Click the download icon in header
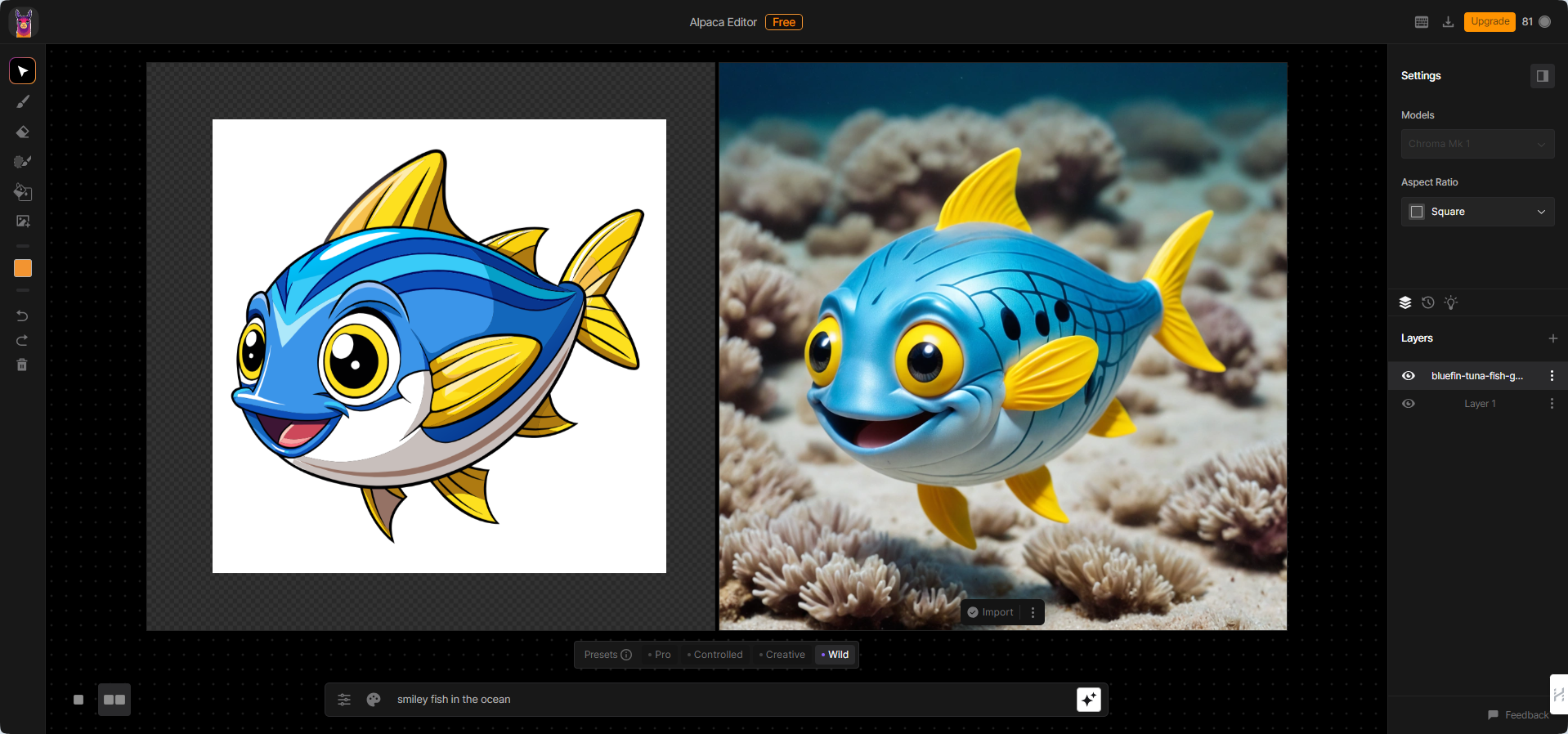 [1448, 22]
